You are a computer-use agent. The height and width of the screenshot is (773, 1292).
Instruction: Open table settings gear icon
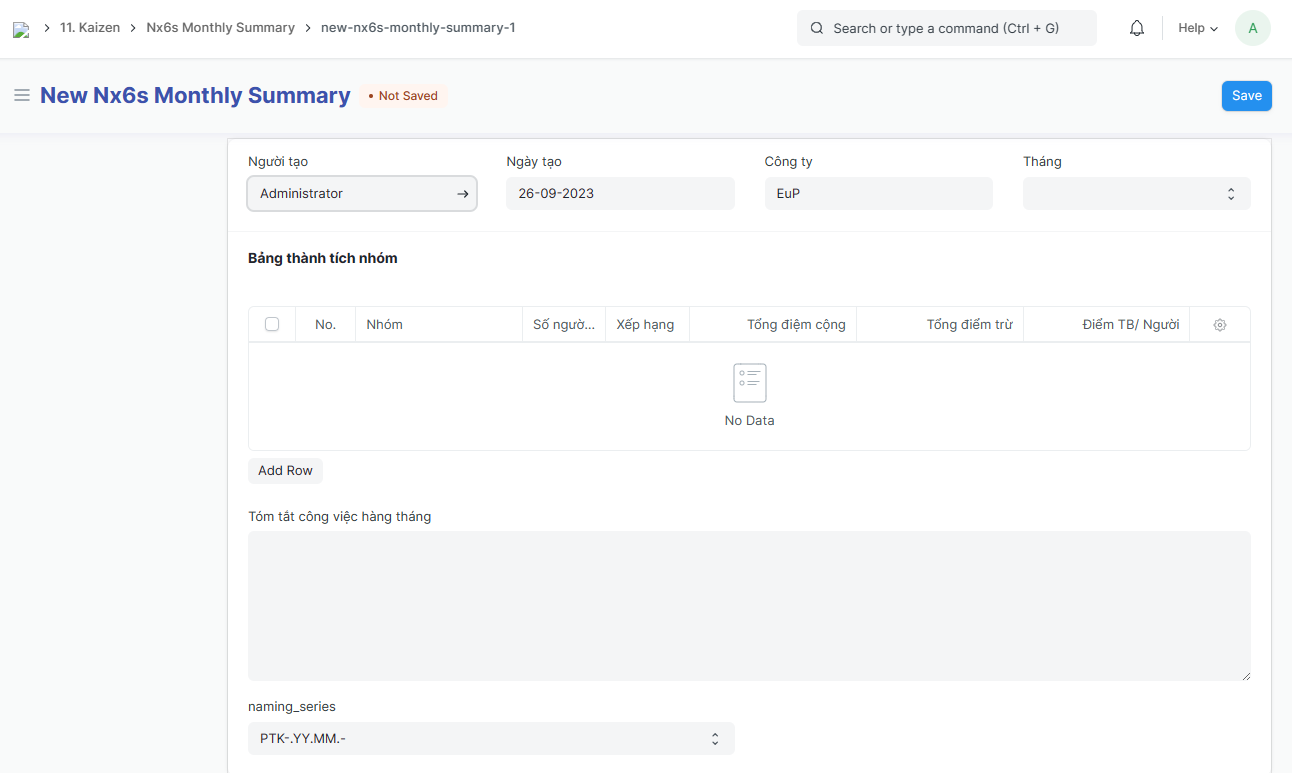pos(1219,325)
